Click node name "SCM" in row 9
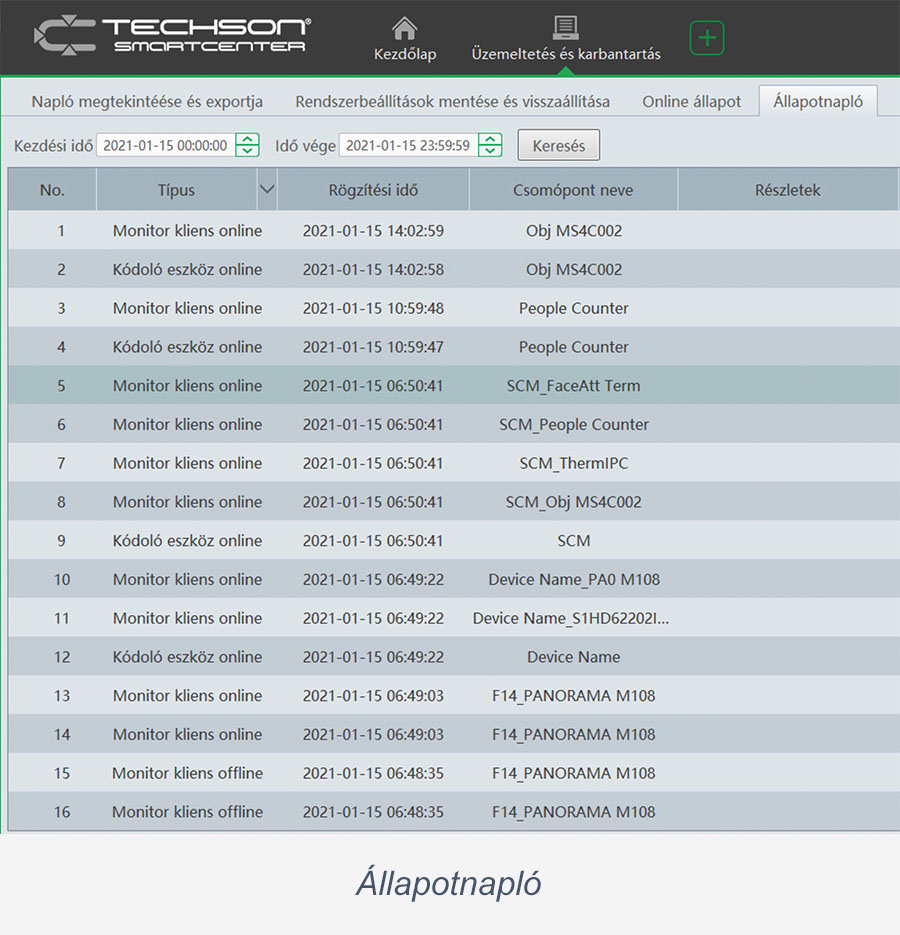 click(574, 541)
